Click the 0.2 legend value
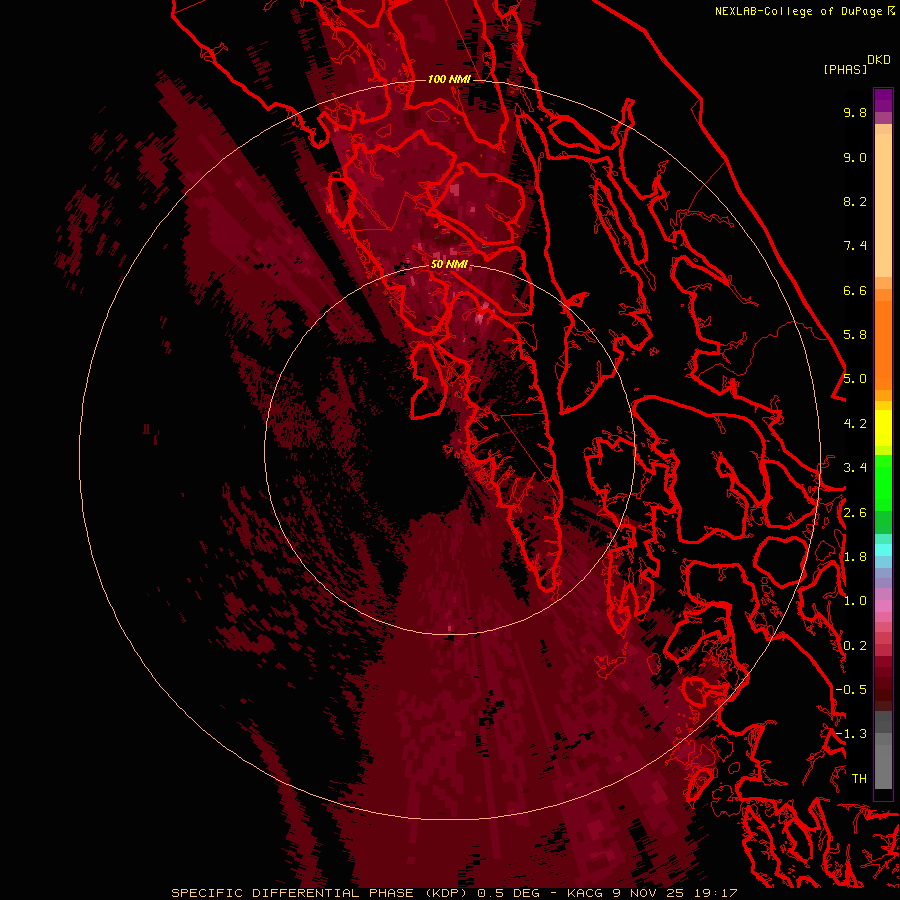 click(x=855, y=646)
